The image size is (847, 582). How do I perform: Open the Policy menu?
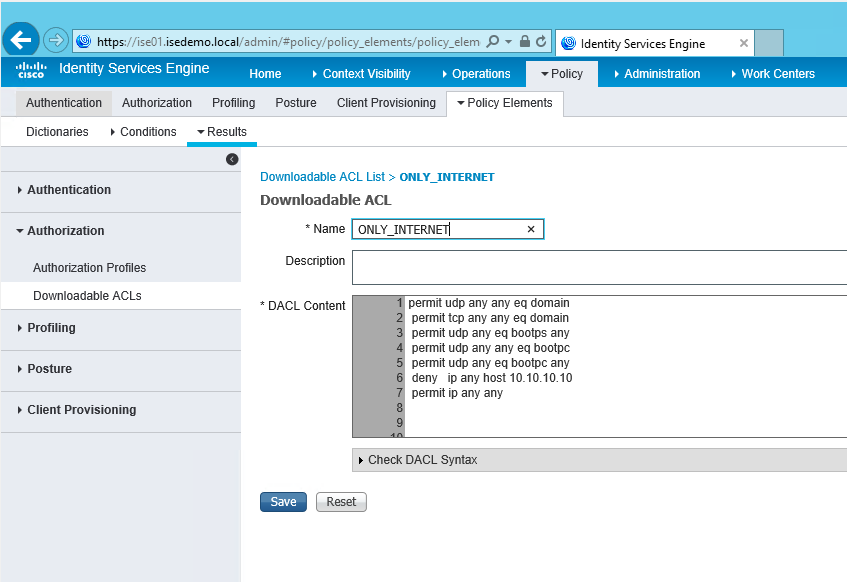click(x=562, y=74)
